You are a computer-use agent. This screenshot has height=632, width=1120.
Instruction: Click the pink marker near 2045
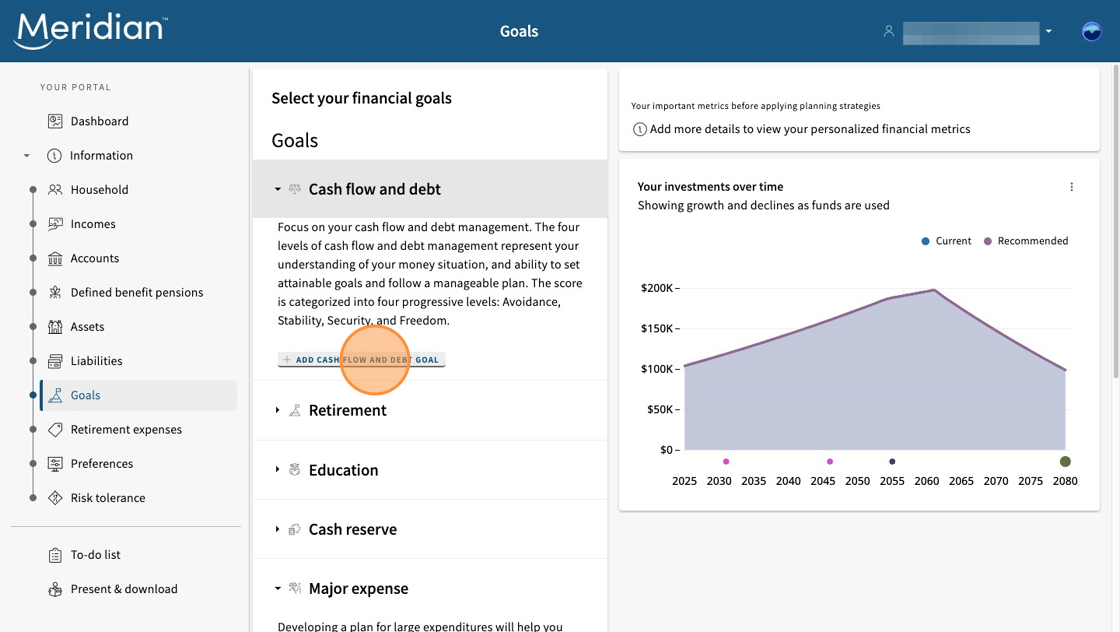point(829,461)
